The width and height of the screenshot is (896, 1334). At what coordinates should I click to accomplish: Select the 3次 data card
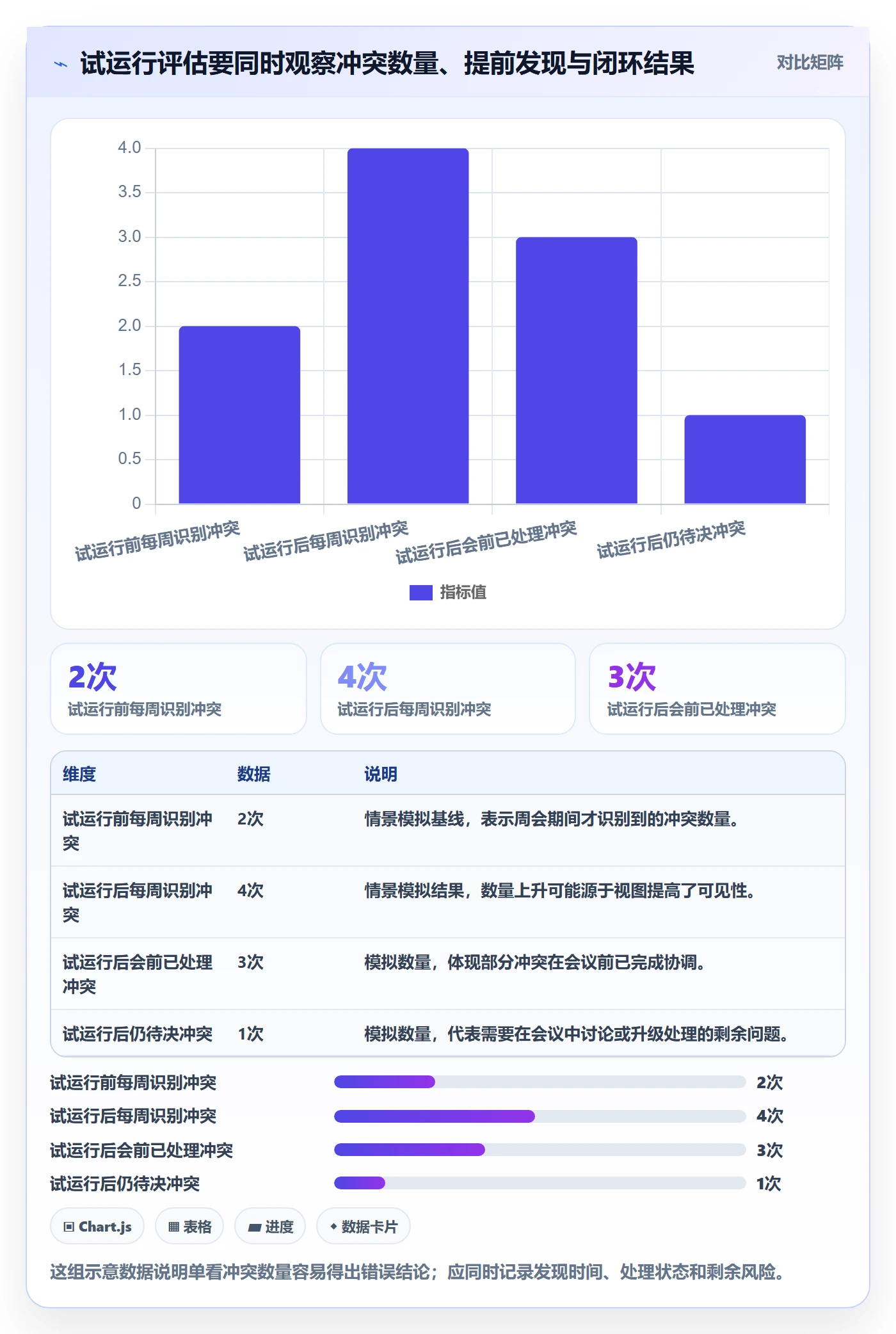(x=717, y=689)
